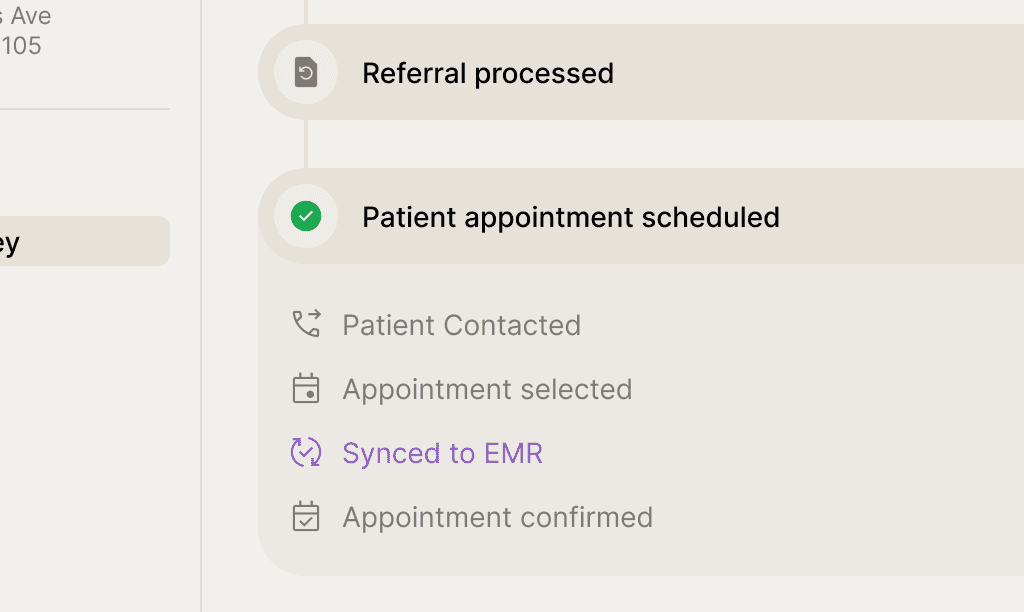Image resolution: width=1024 pixels, height=612 pixels.
Task: Click the timeline connector above Referral processed
Action: (x=306, y=10)
